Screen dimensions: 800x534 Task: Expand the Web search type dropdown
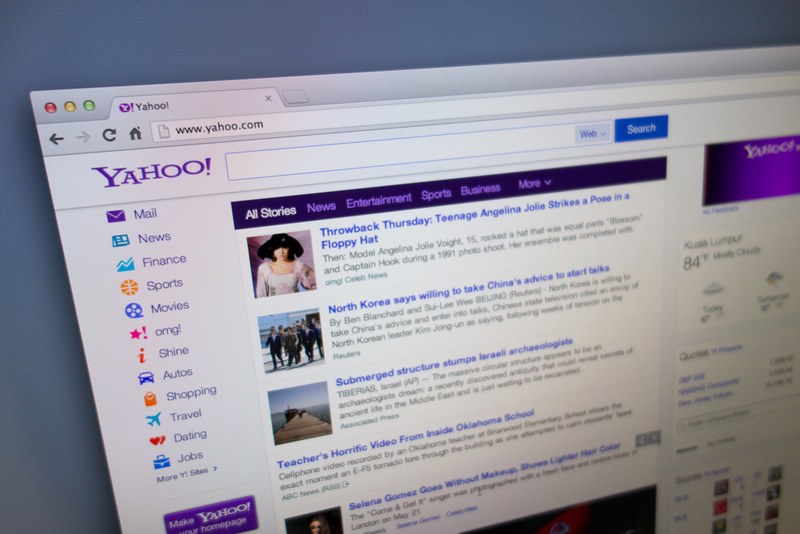point(592,133)
